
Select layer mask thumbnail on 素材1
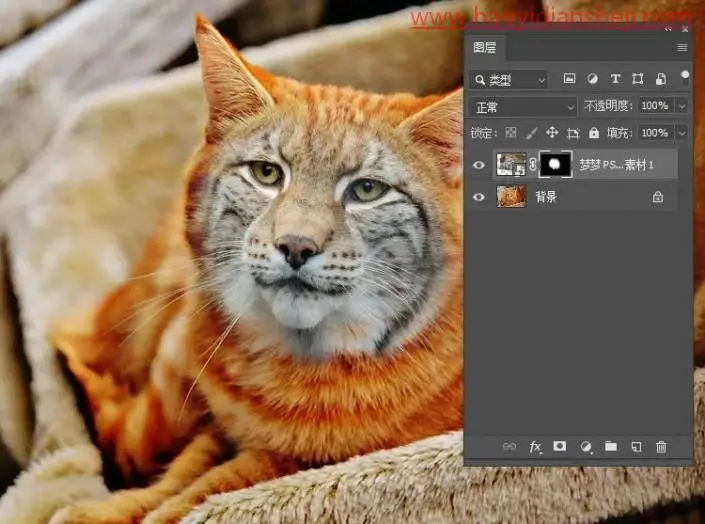click(555, 164)
